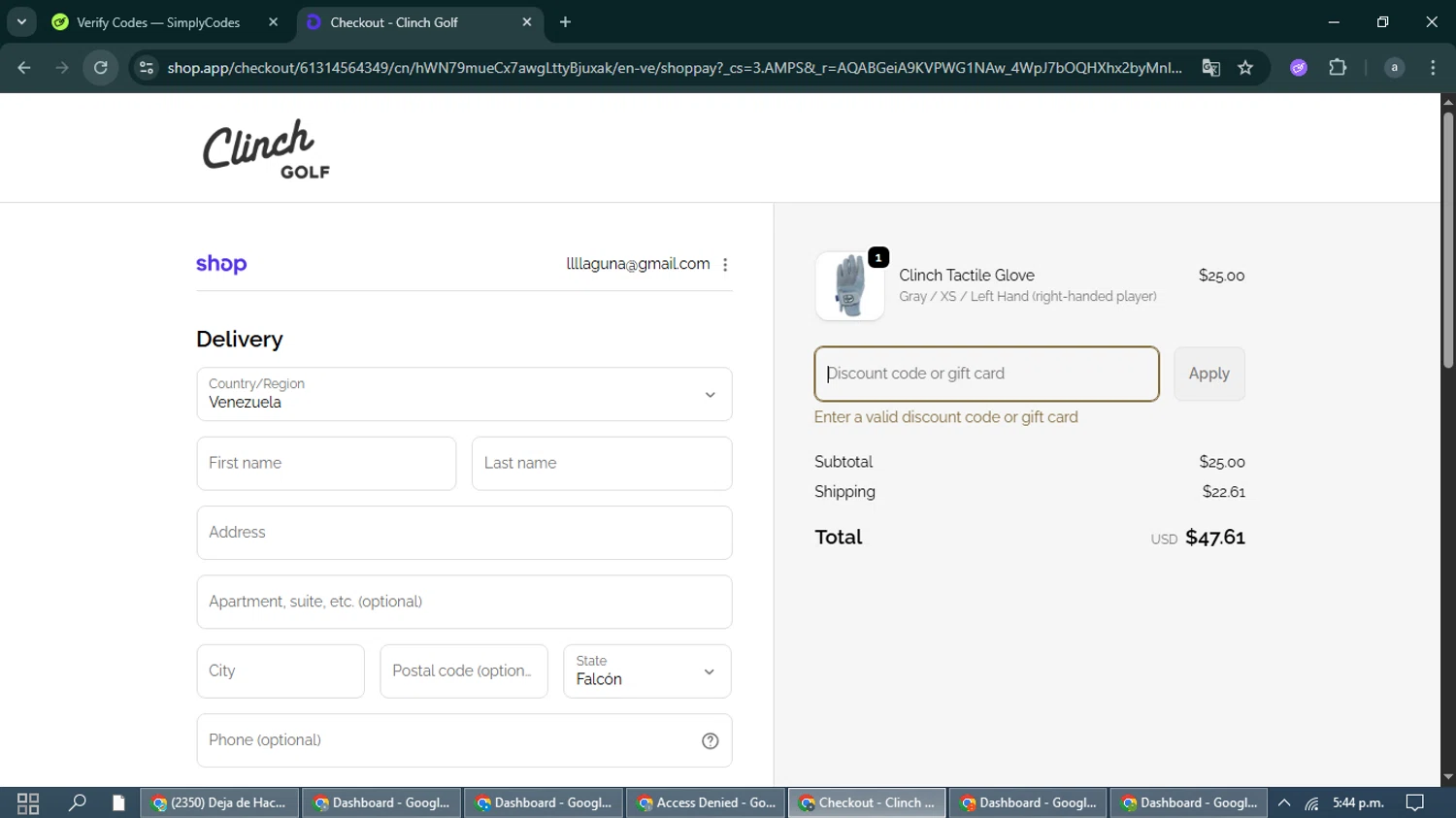Click the Discount code or gift card field
The width and height of the screenshot is (1456, 818).
(986, 374)
